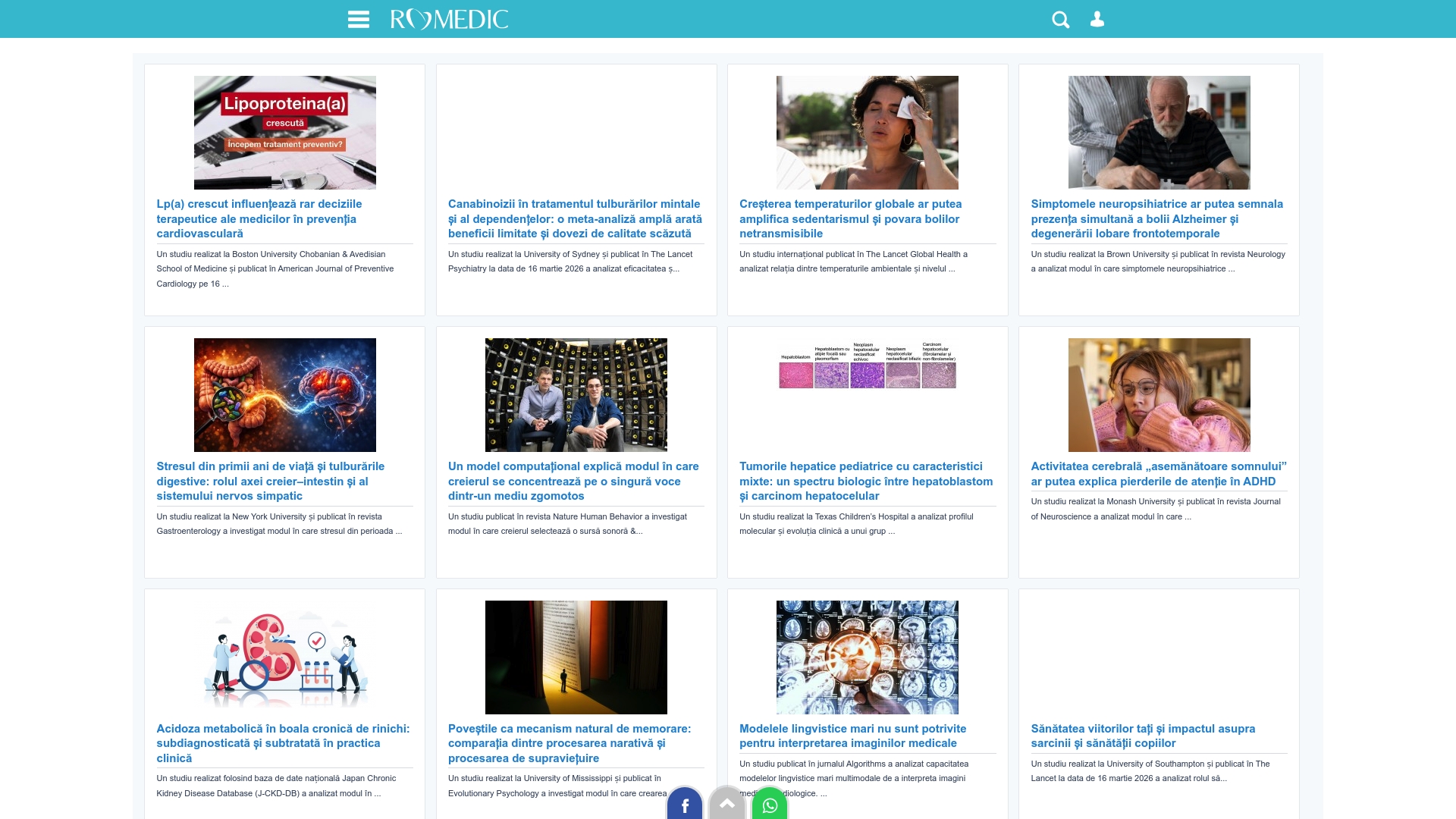Click the tired girl with glasses photo
Image resolution: width=1456 pixels, height=819 pixels.
[x=1159, y=395]
